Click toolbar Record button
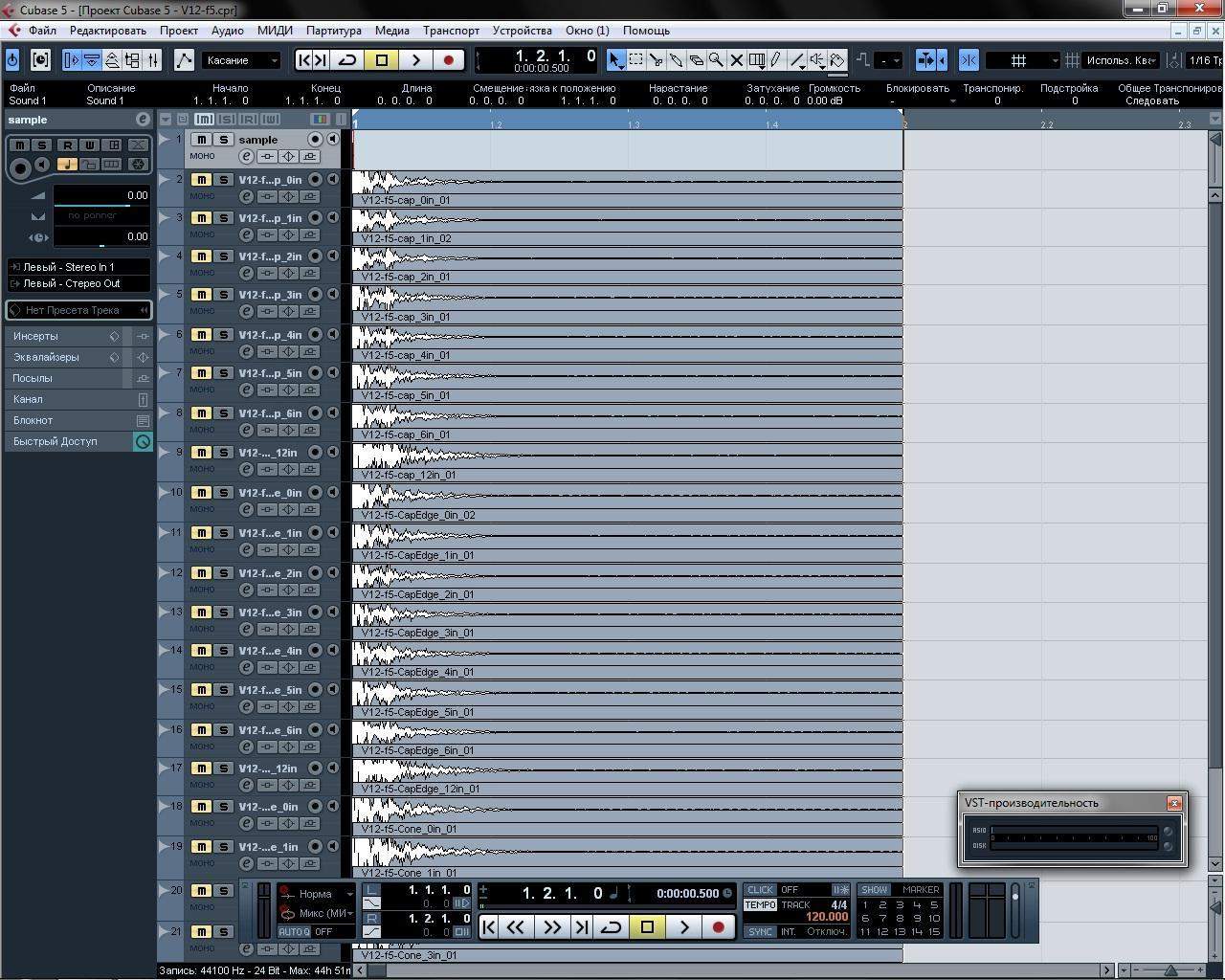The image size is (1225, 980). click(448, 60)
